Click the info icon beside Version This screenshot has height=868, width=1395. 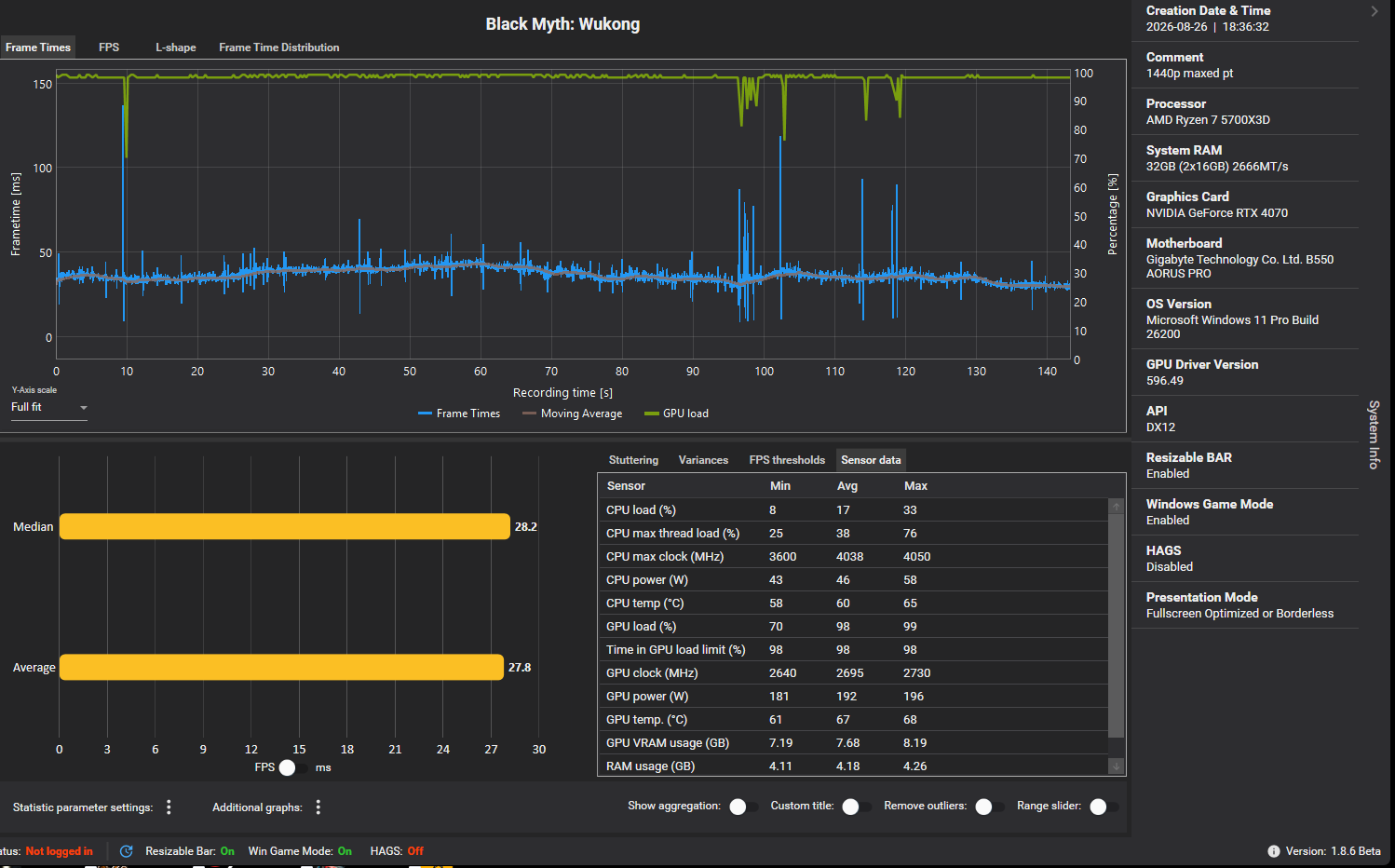[1273, 851]
